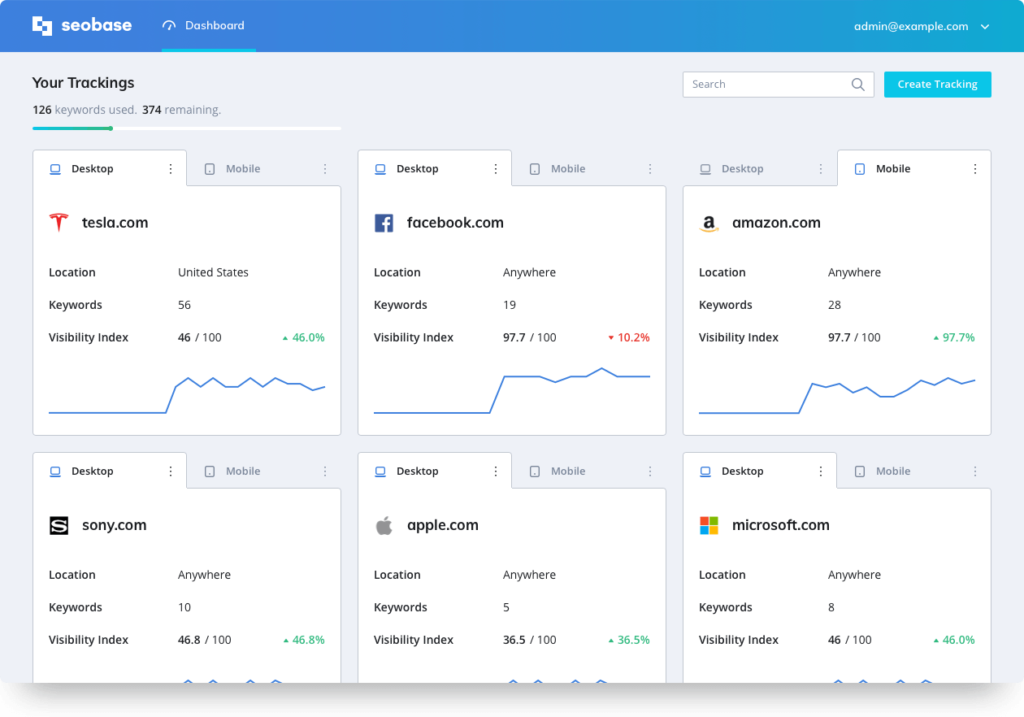Click the Amazon logo icon
Screen dimensions: 1024x717
[x=709, y=223]
